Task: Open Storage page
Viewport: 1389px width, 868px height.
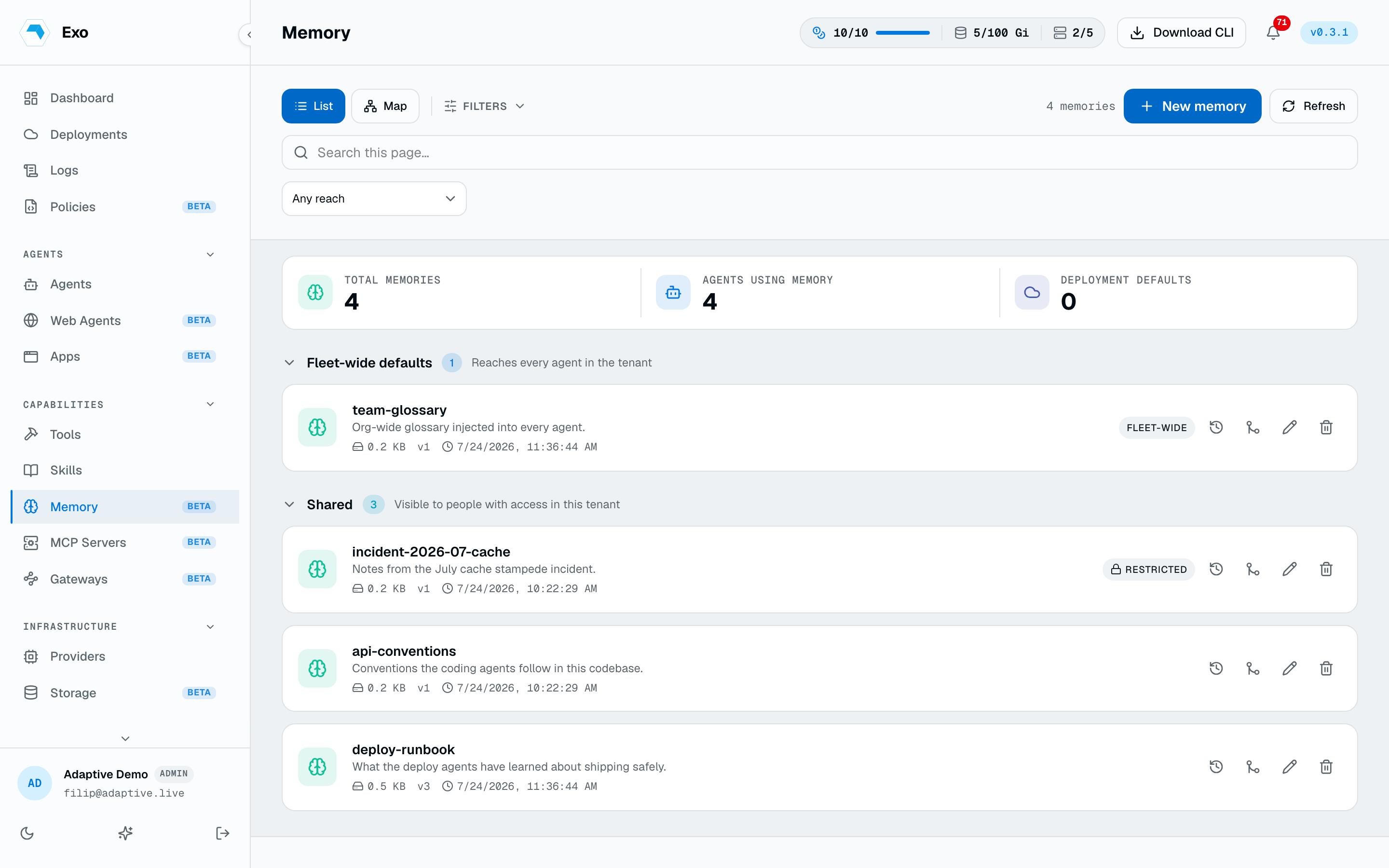Action: pos(125,693)
